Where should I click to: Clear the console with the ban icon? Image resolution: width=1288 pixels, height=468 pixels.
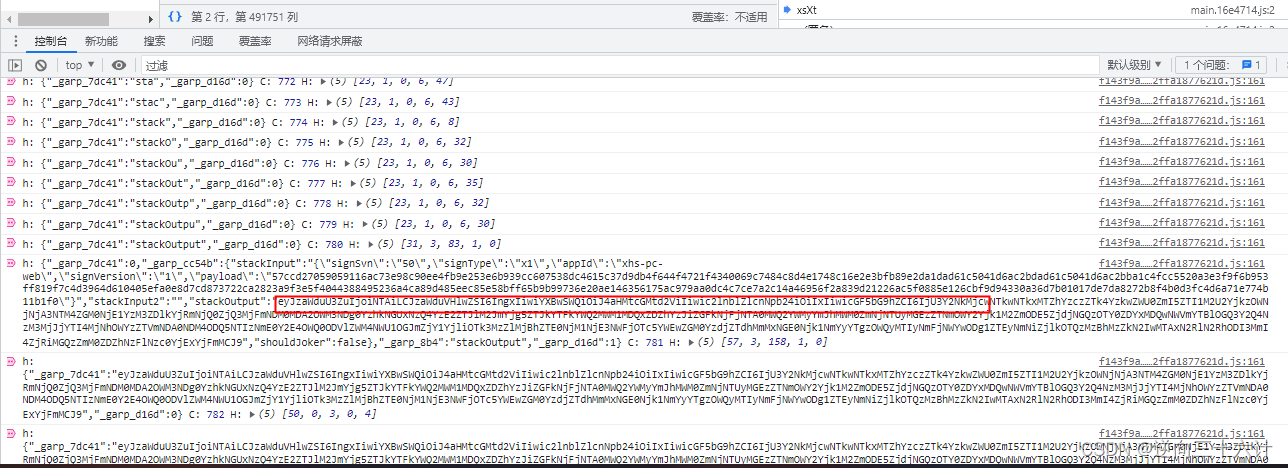(41, 65)
